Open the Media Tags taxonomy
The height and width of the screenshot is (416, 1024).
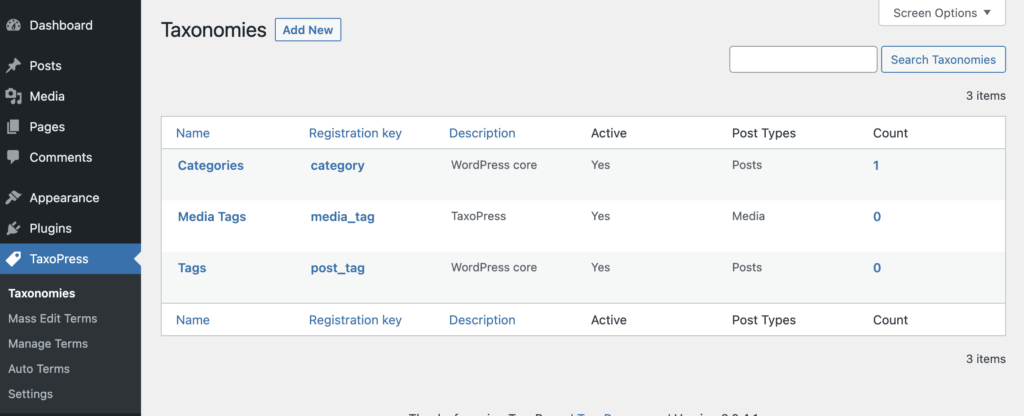[212, 217]
